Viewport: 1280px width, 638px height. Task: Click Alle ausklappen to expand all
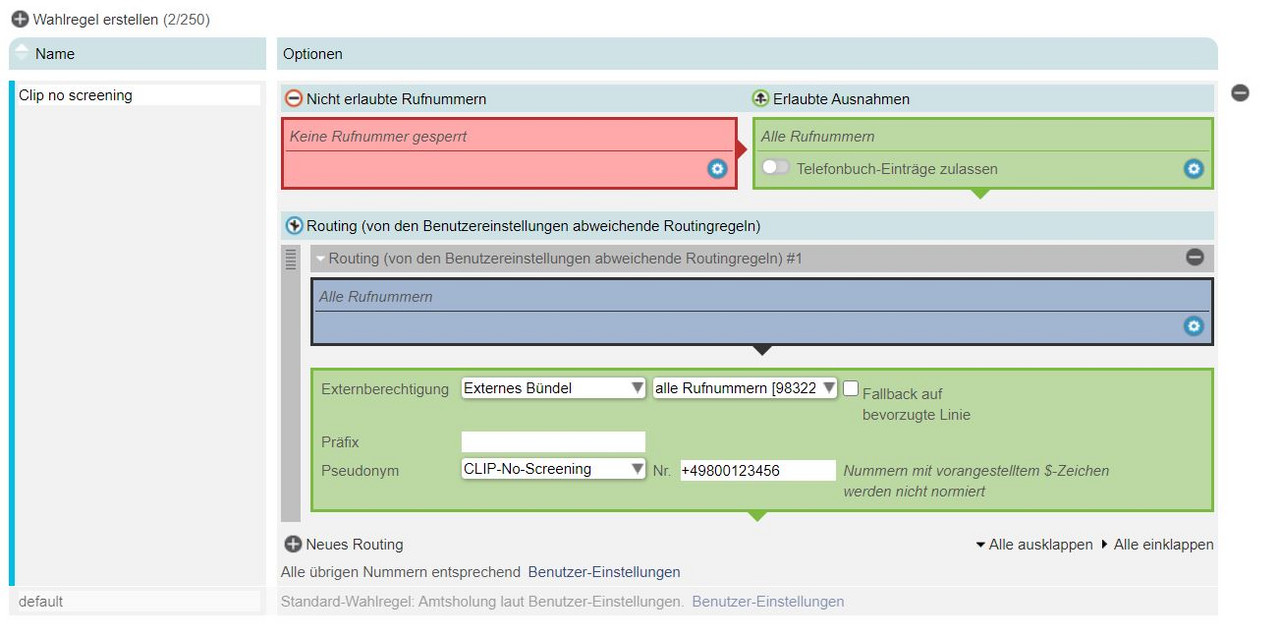1034,545
